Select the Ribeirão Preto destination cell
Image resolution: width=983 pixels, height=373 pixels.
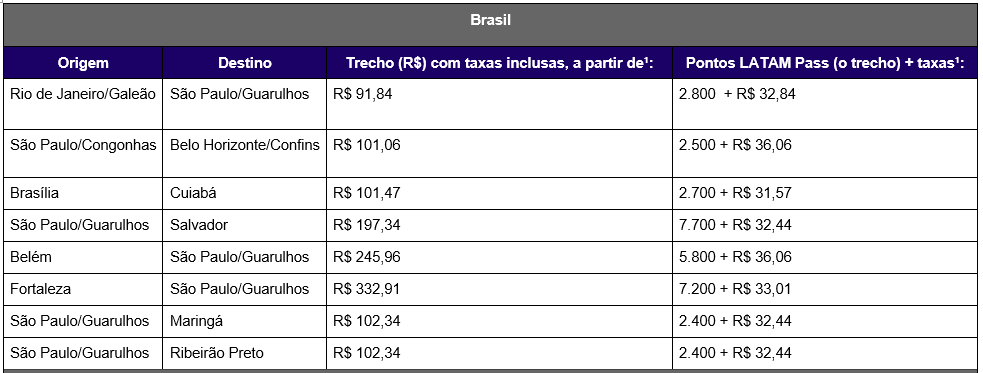(244, 353)
